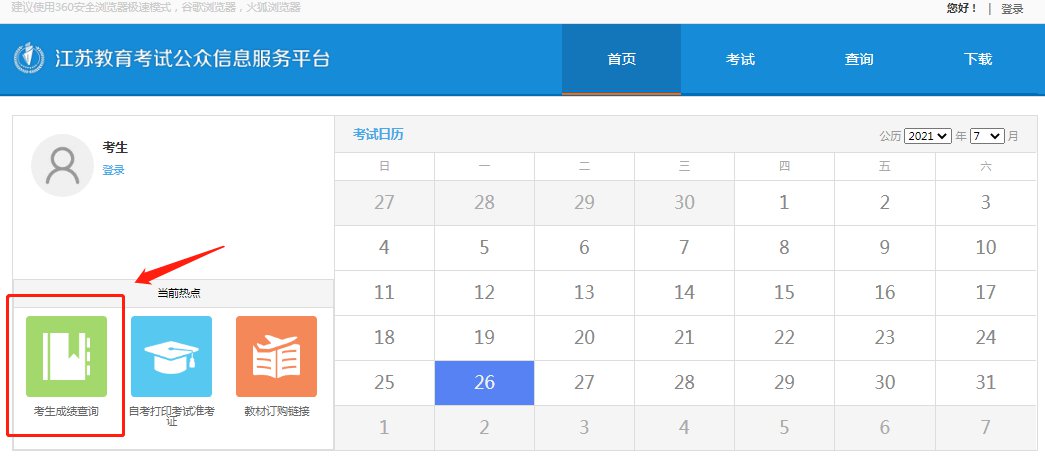The width and height of the screenshot is (1045, 460).
Task: Open the orange textbook ordering icon
Action: (x=276, y=356)
